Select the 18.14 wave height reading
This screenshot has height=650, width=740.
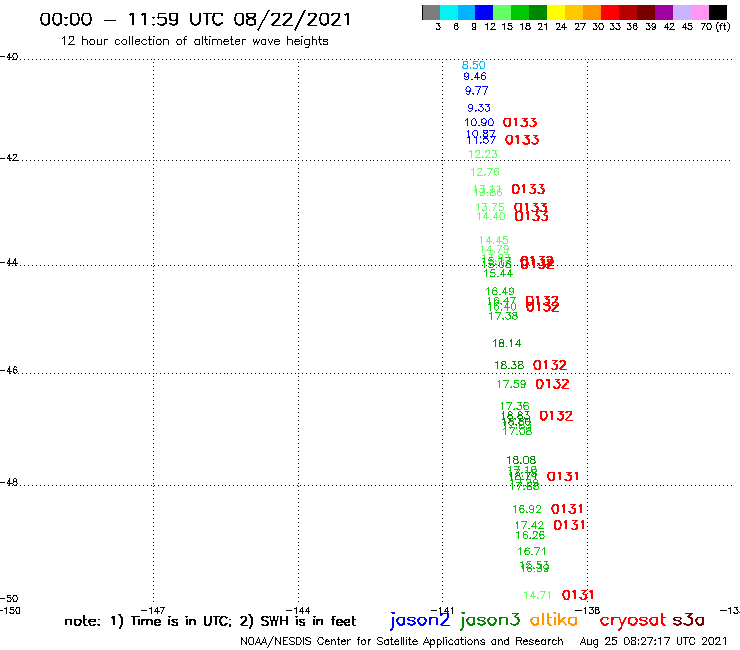pyautogui.click(x=507, y=344)
